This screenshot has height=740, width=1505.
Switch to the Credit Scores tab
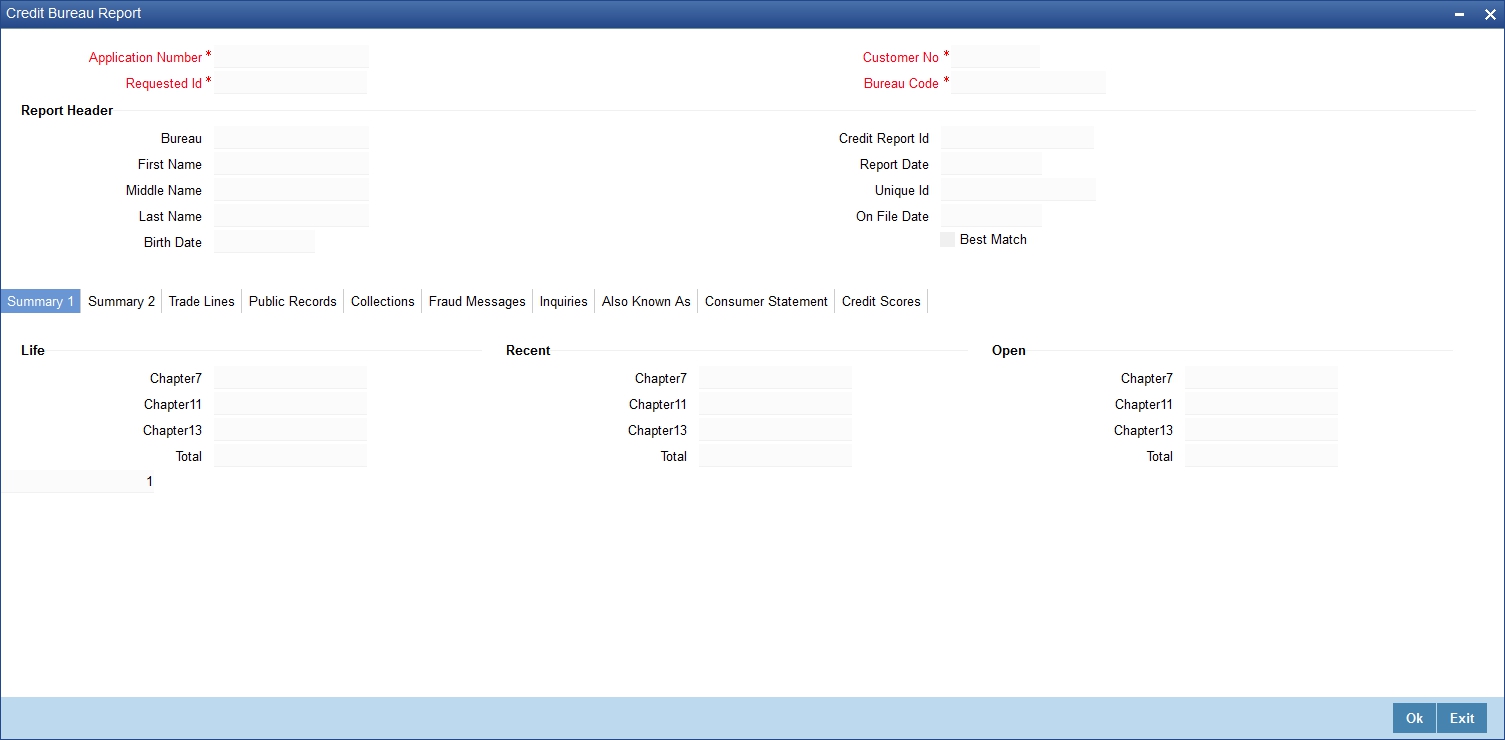click(881, 301)
